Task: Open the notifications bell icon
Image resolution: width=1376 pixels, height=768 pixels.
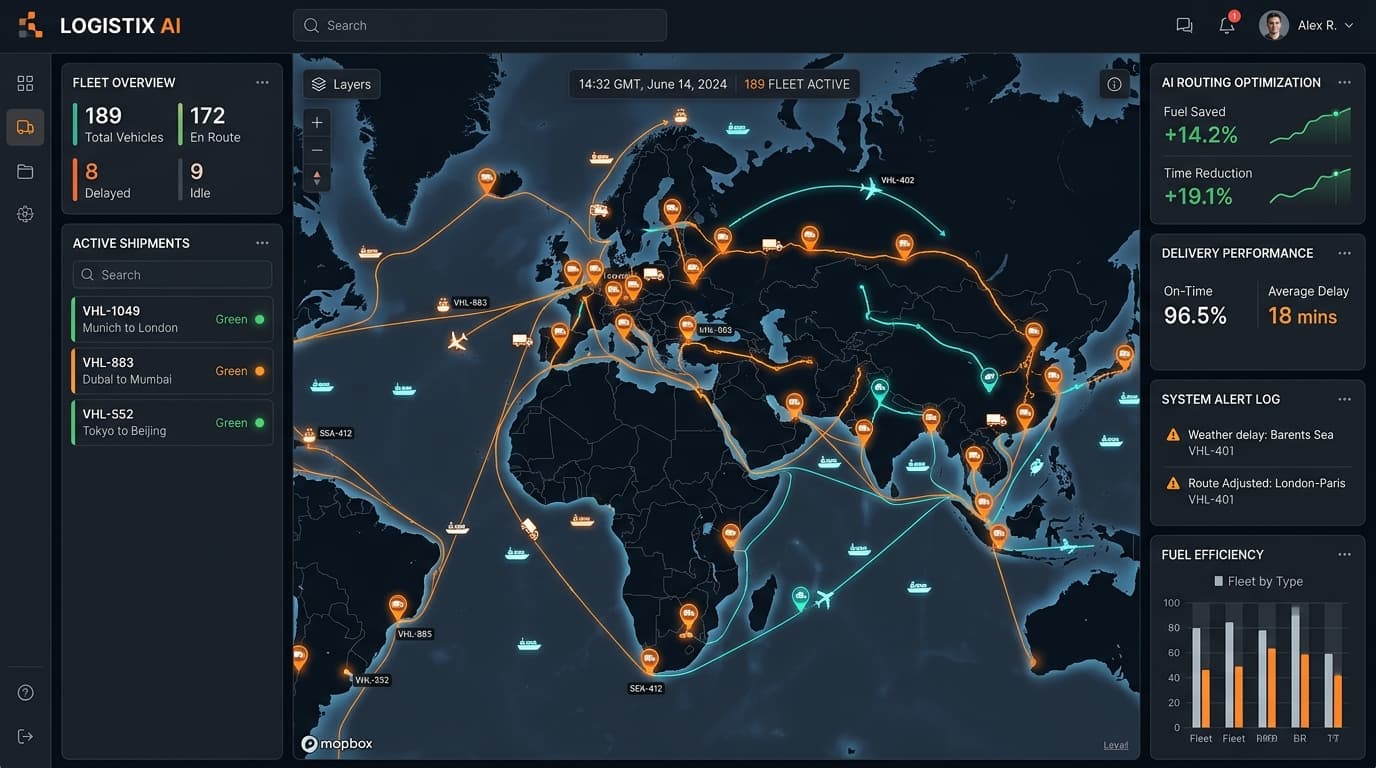Action: (1227, 26)
